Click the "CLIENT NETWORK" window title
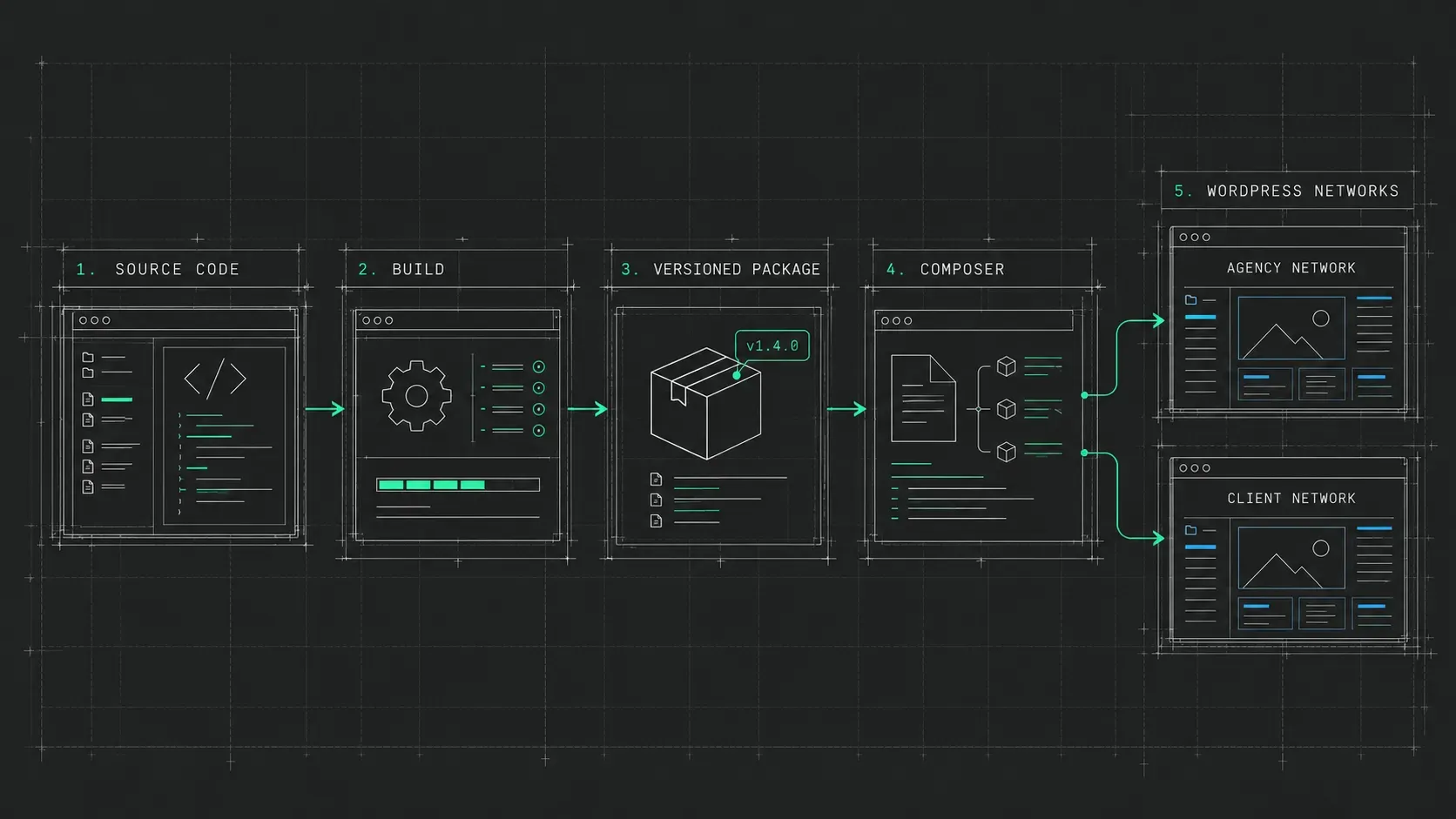The height and width of the screenshot is (819, 1456). pos(1291,498)
